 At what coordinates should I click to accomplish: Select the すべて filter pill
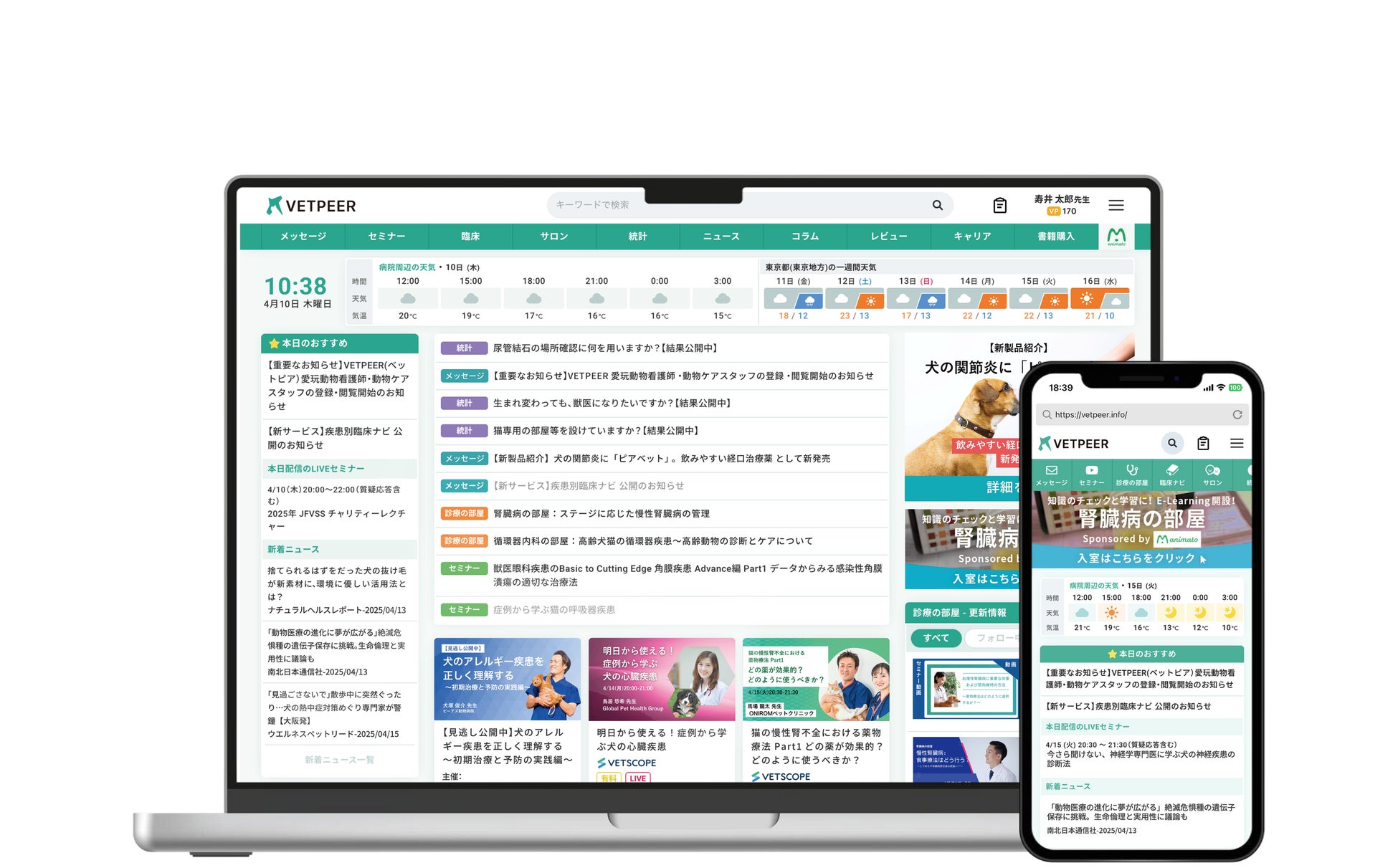tap(936, 638)
